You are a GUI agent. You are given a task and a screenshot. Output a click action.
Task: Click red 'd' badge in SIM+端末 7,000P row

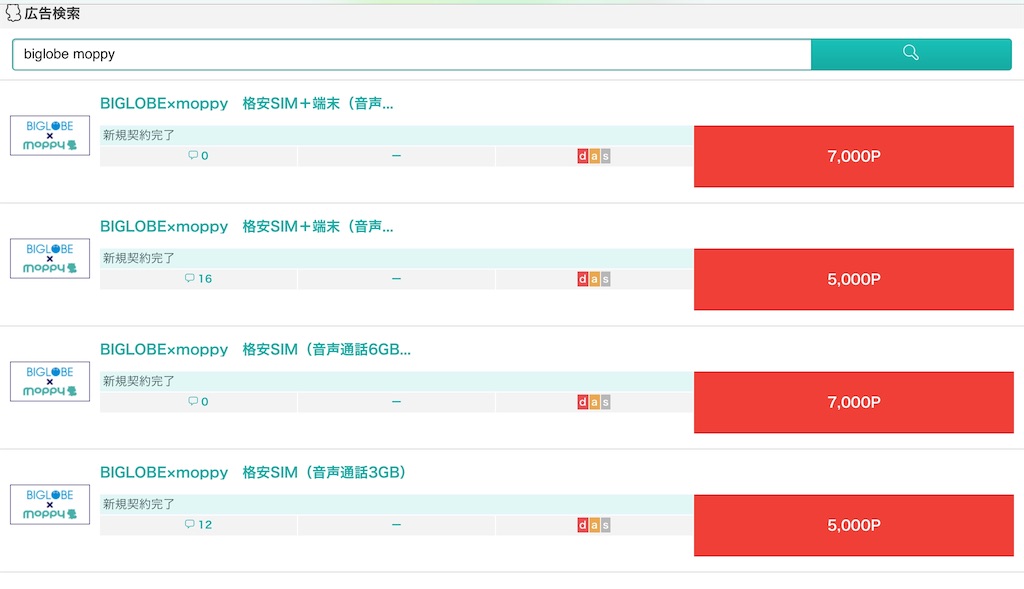pyautogui.click(x=583, y=156)
